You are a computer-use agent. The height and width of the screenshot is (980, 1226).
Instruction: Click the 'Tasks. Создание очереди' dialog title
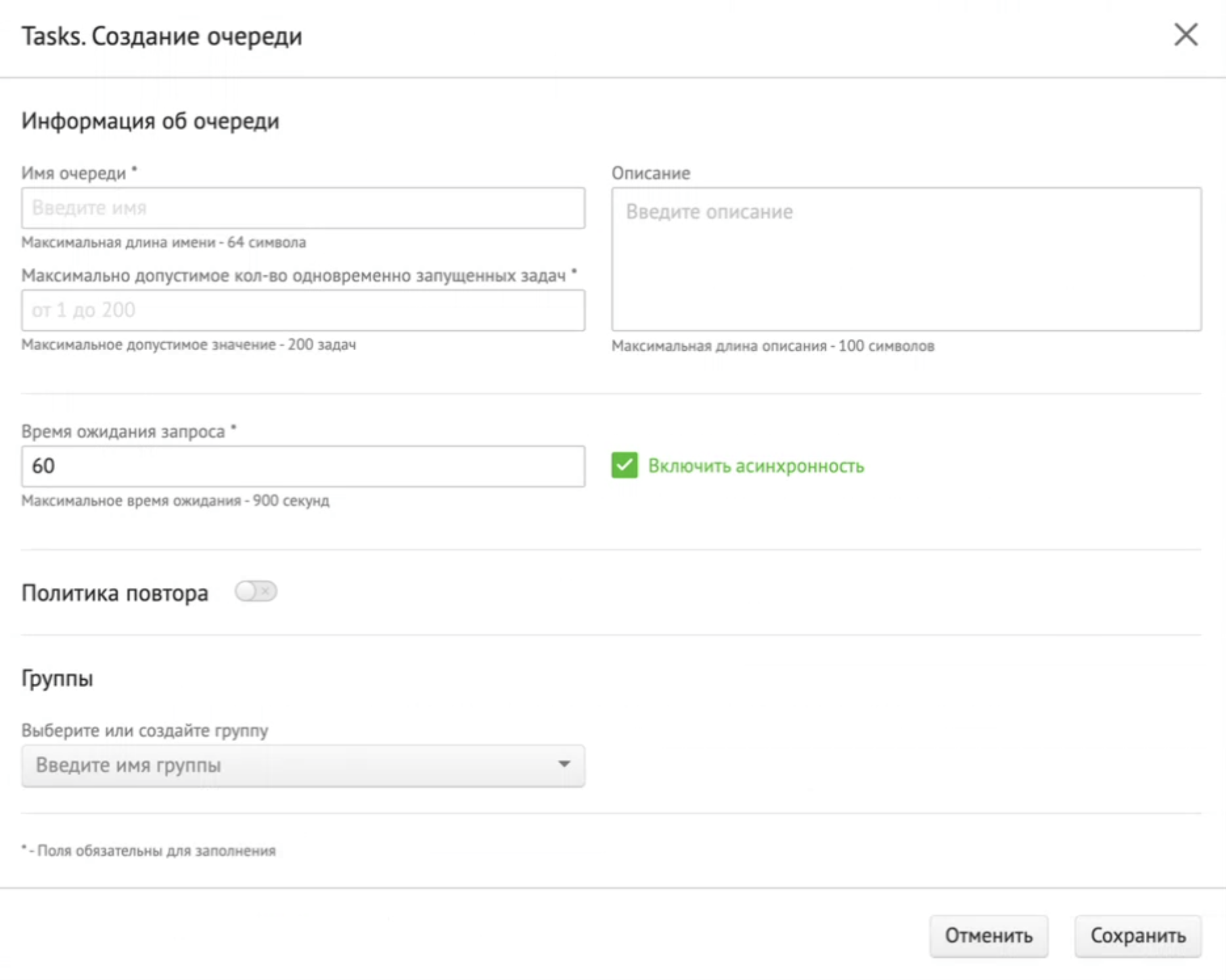(x=162, y=36)
